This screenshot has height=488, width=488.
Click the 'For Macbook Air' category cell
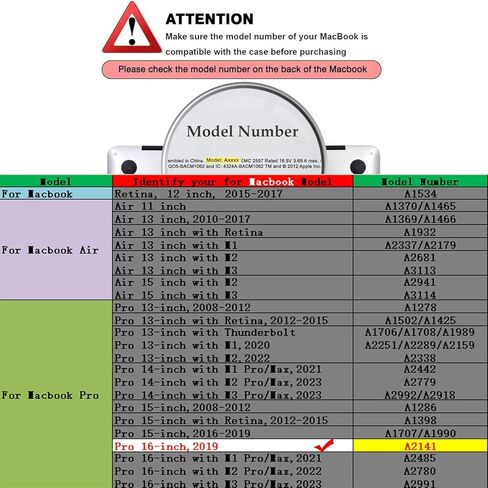coord(56,250)
